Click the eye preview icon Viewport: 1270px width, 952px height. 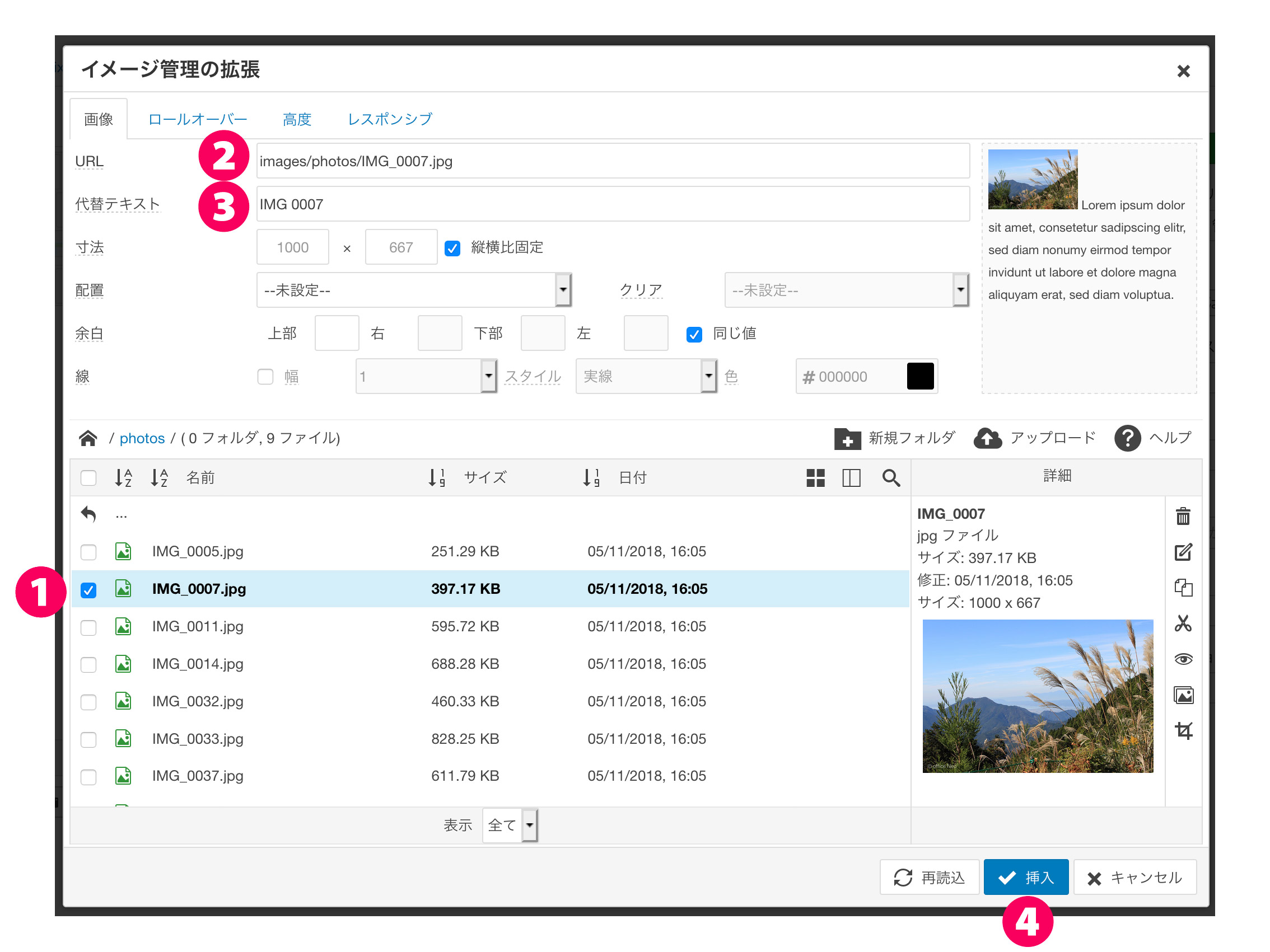click(x=1182, y=659)
